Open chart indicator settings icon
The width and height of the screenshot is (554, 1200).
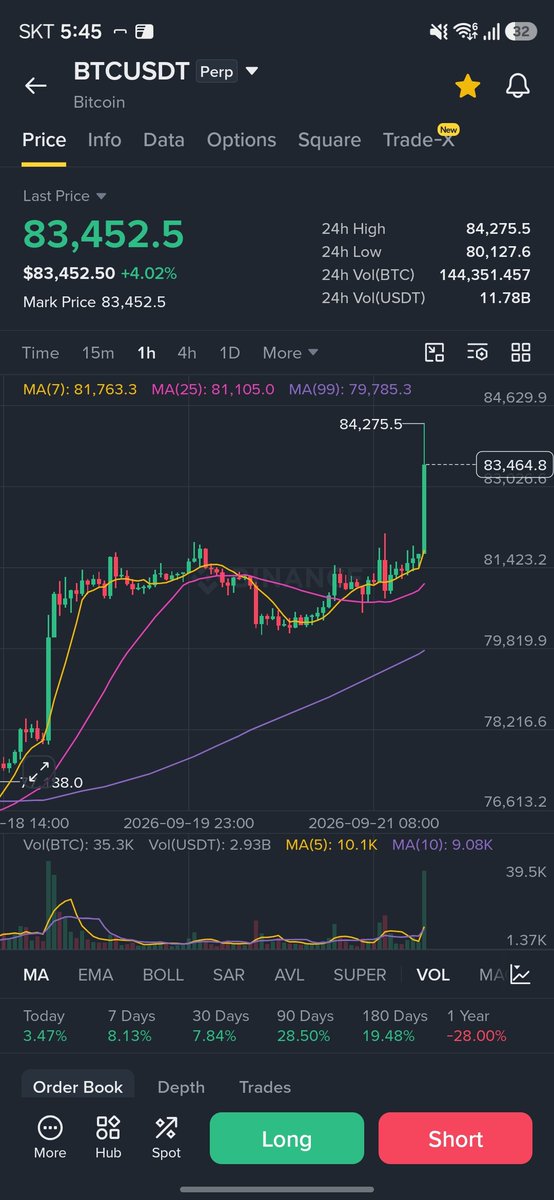477,352
